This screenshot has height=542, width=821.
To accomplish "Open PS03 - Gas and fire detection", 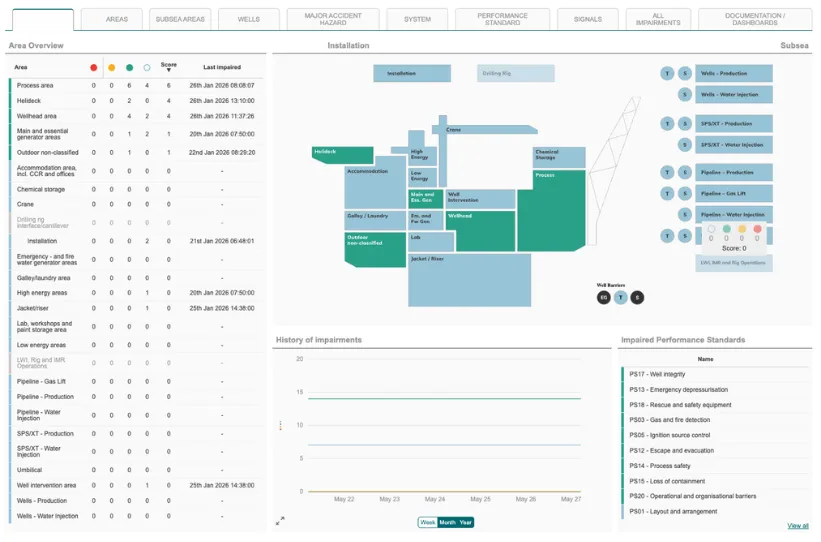I will [716, 420].
